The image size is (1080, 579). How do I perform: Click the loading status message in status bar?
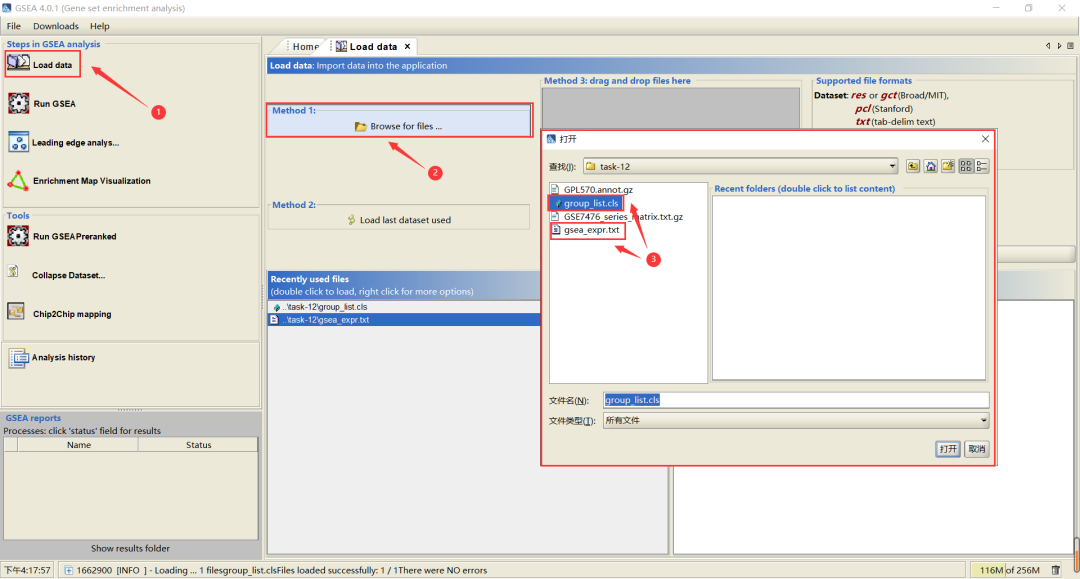tap(282, 570)
